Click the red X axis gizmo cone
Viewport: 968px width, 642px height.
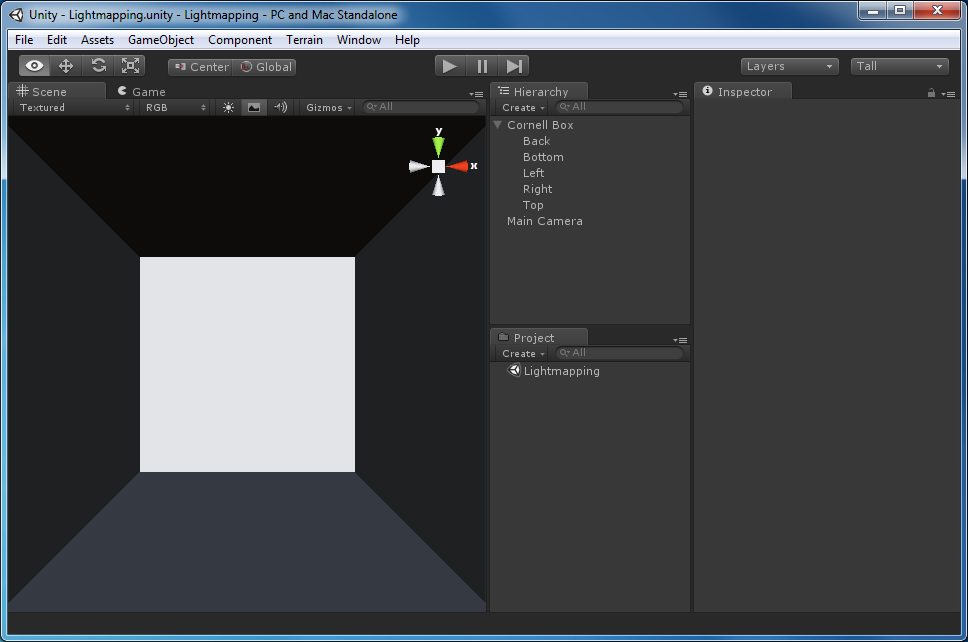point(459,166)
